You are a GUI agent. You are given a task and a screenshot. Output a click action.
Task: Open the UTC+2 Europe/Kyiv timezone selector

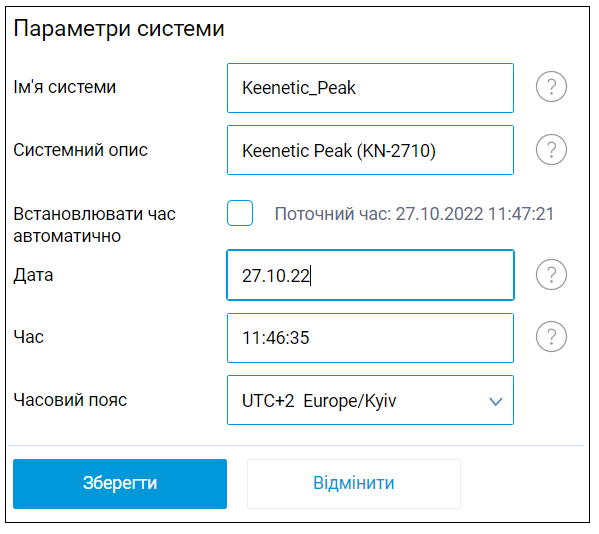tap(370, 400)
